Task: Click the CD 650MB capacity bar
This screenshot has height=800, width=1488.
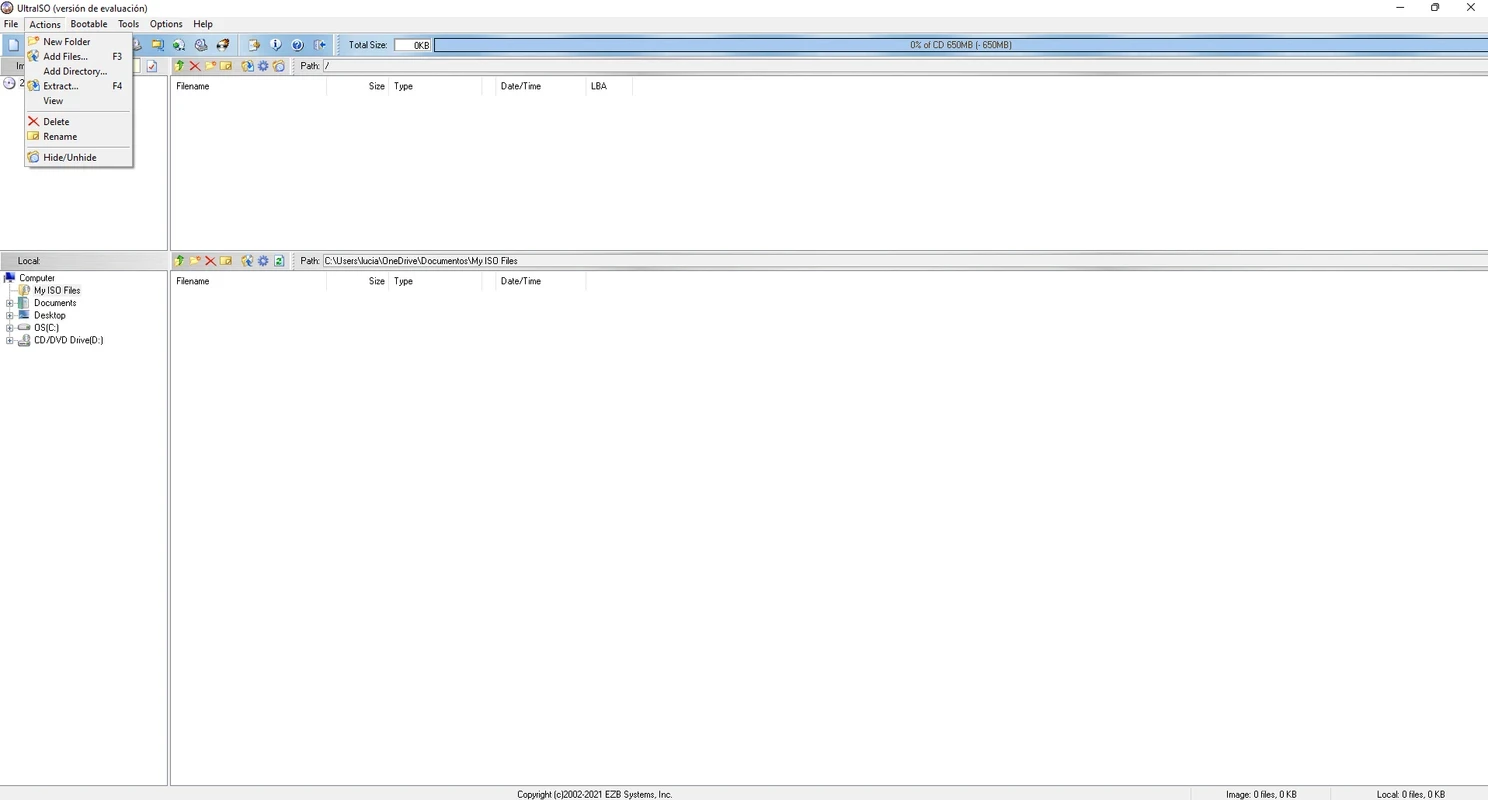Action: point(960,45)
